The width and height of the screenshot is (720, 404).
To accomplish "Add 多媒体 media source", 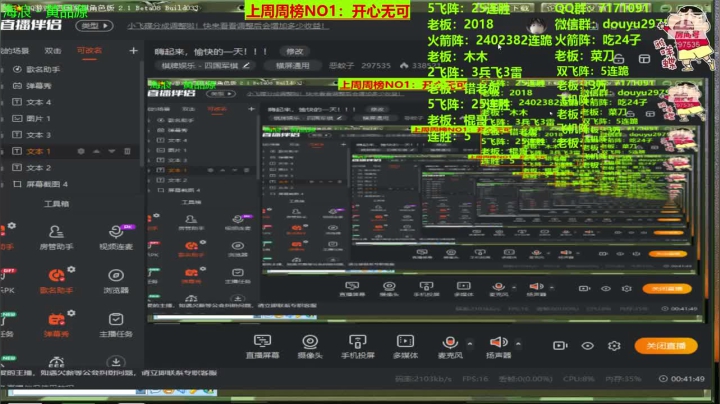I will (405, 346).
